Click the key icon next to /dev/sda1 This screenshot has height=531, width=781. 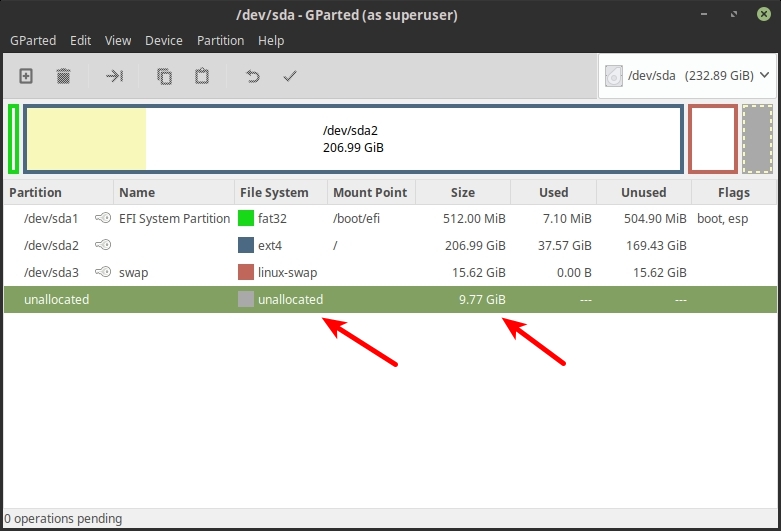coord(103,218)
